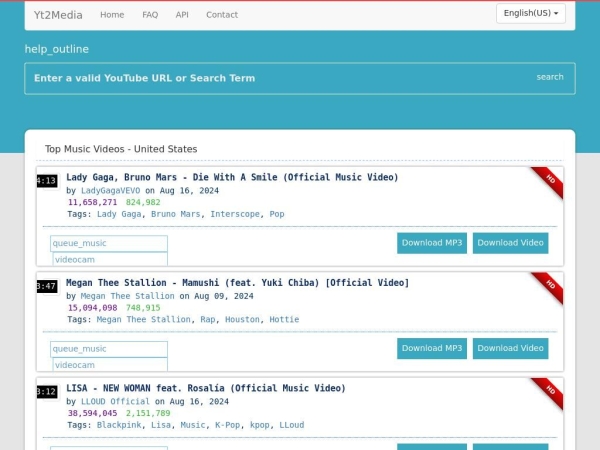Select the lowercase kpop tag
600x450 pixels.
[x=260, y=425]
